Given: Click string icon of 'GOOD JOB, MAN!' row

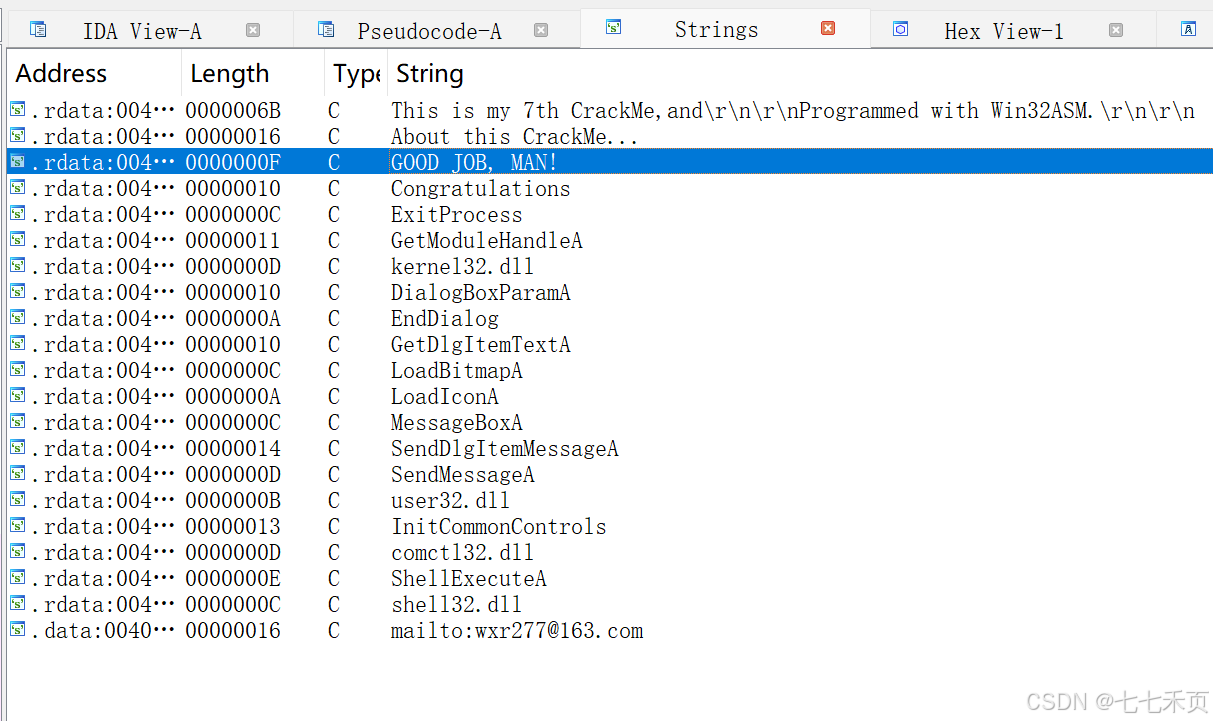Looking at the screenshot, I should tap(17, 161).
